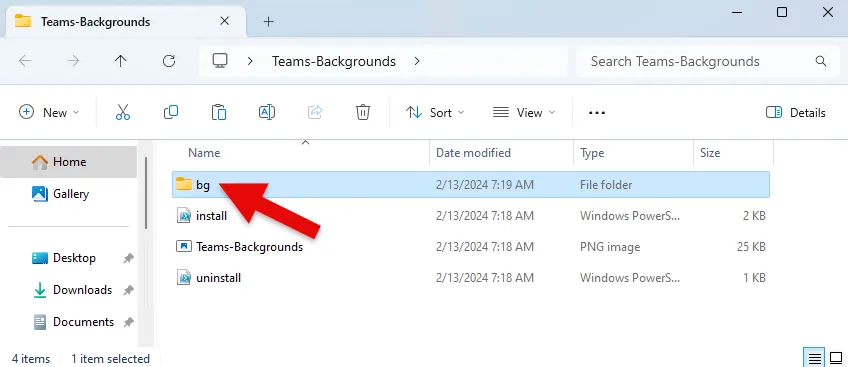Click the Teams-Backgrounds PNG file icon

184,246
